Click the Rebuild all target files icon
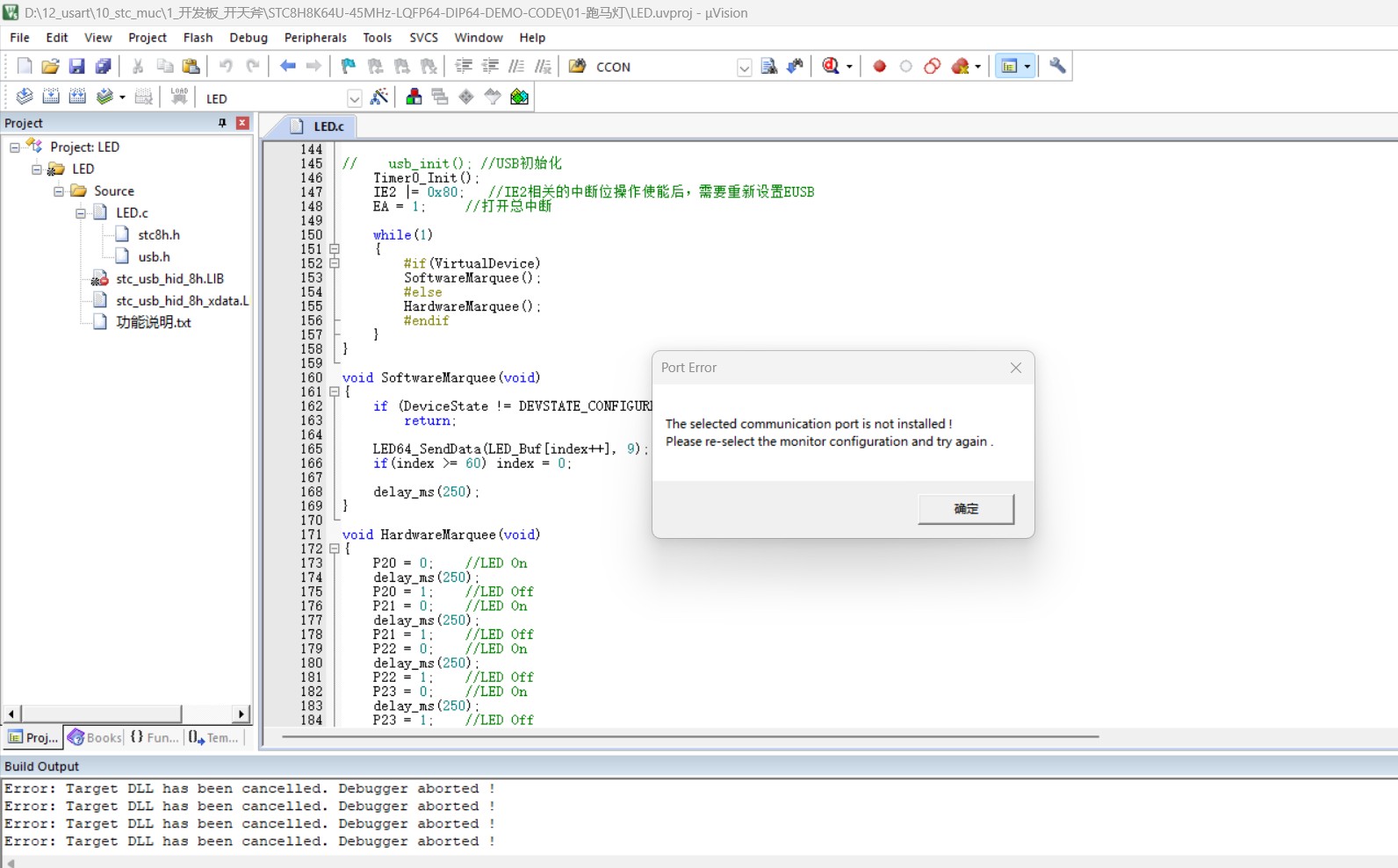1398x868 pixels. (77, 97)
